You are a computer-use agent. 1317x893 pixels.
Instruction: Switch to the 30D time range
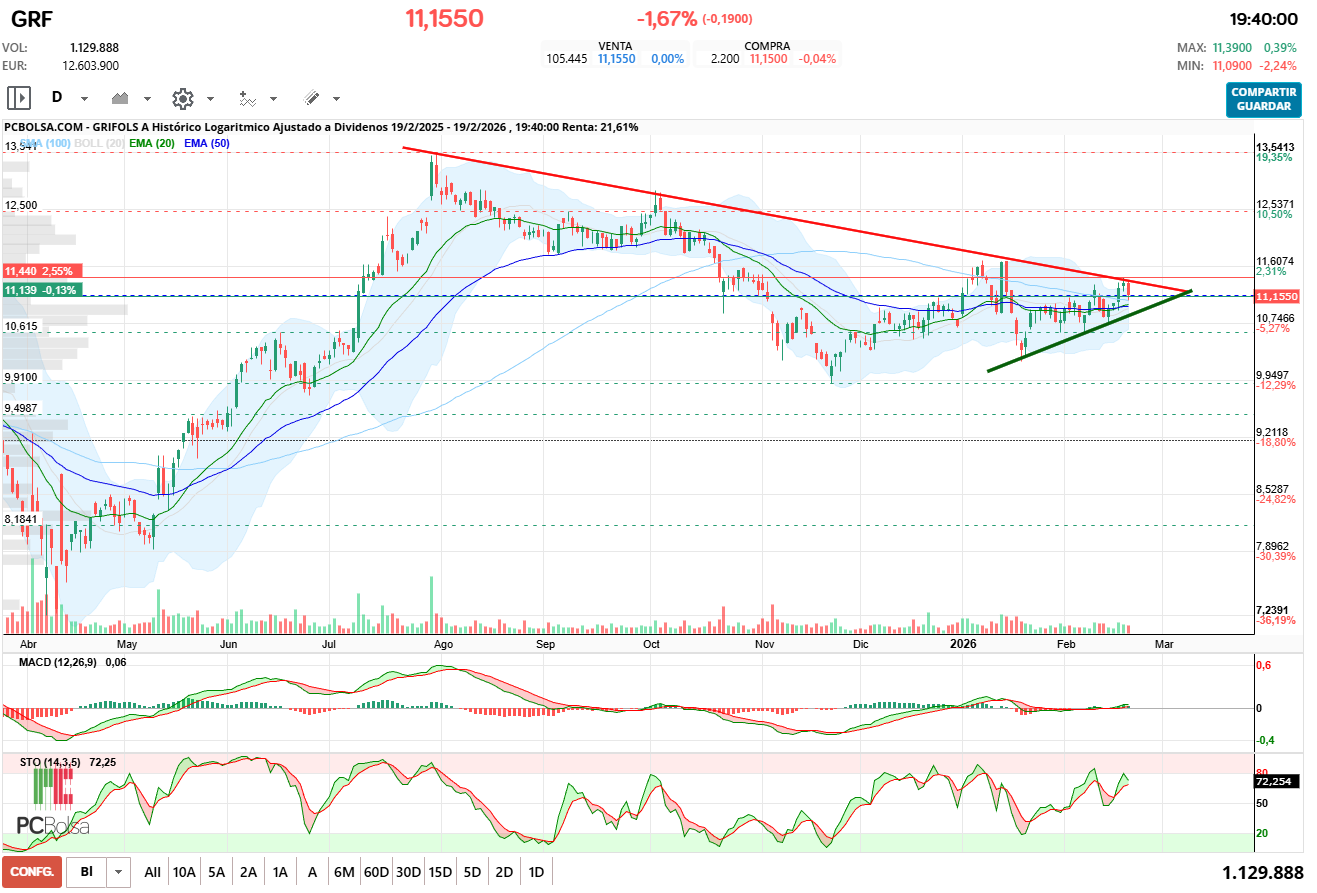click(408, 872)
